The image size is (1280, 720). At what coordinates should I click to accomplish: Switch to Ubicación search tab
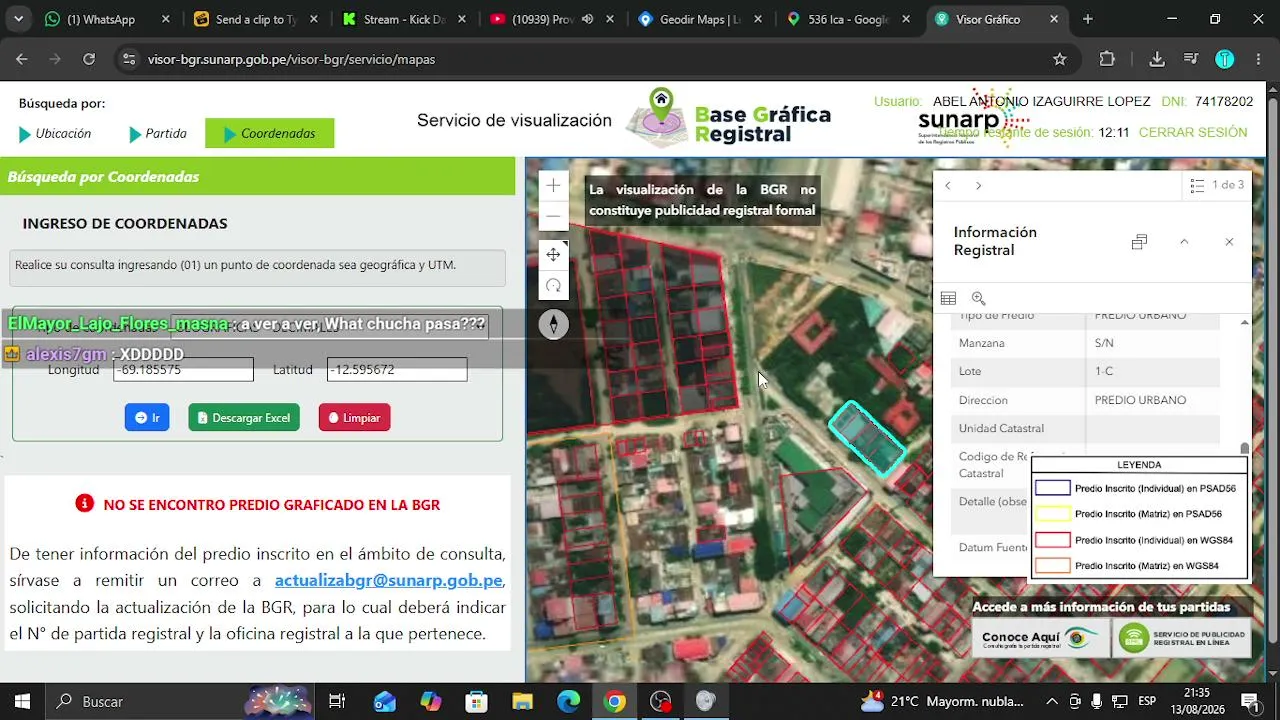(55, 133)
